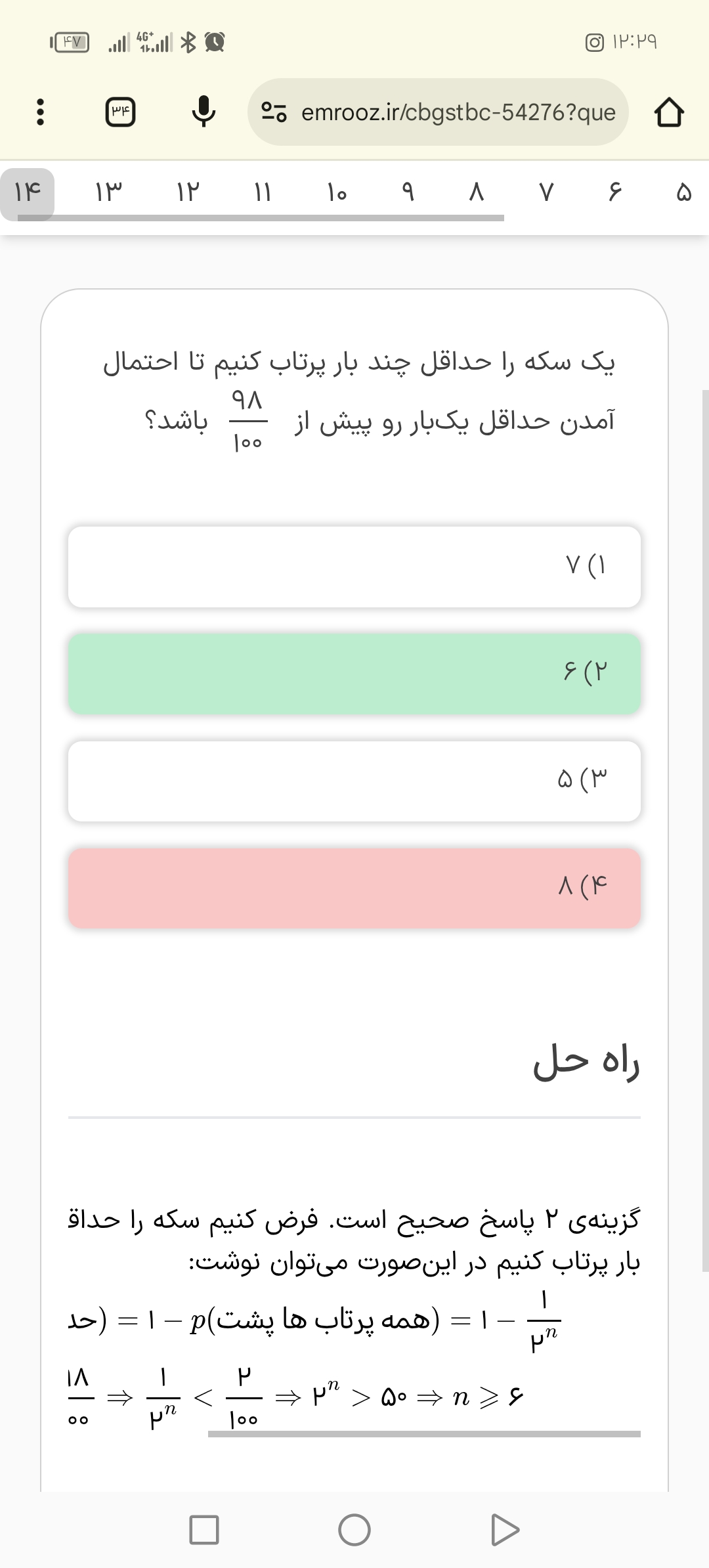Switch to question ۱۰ tab
Image resolution: width=709 pixels, height=1568 pixels.
point(337,192)
